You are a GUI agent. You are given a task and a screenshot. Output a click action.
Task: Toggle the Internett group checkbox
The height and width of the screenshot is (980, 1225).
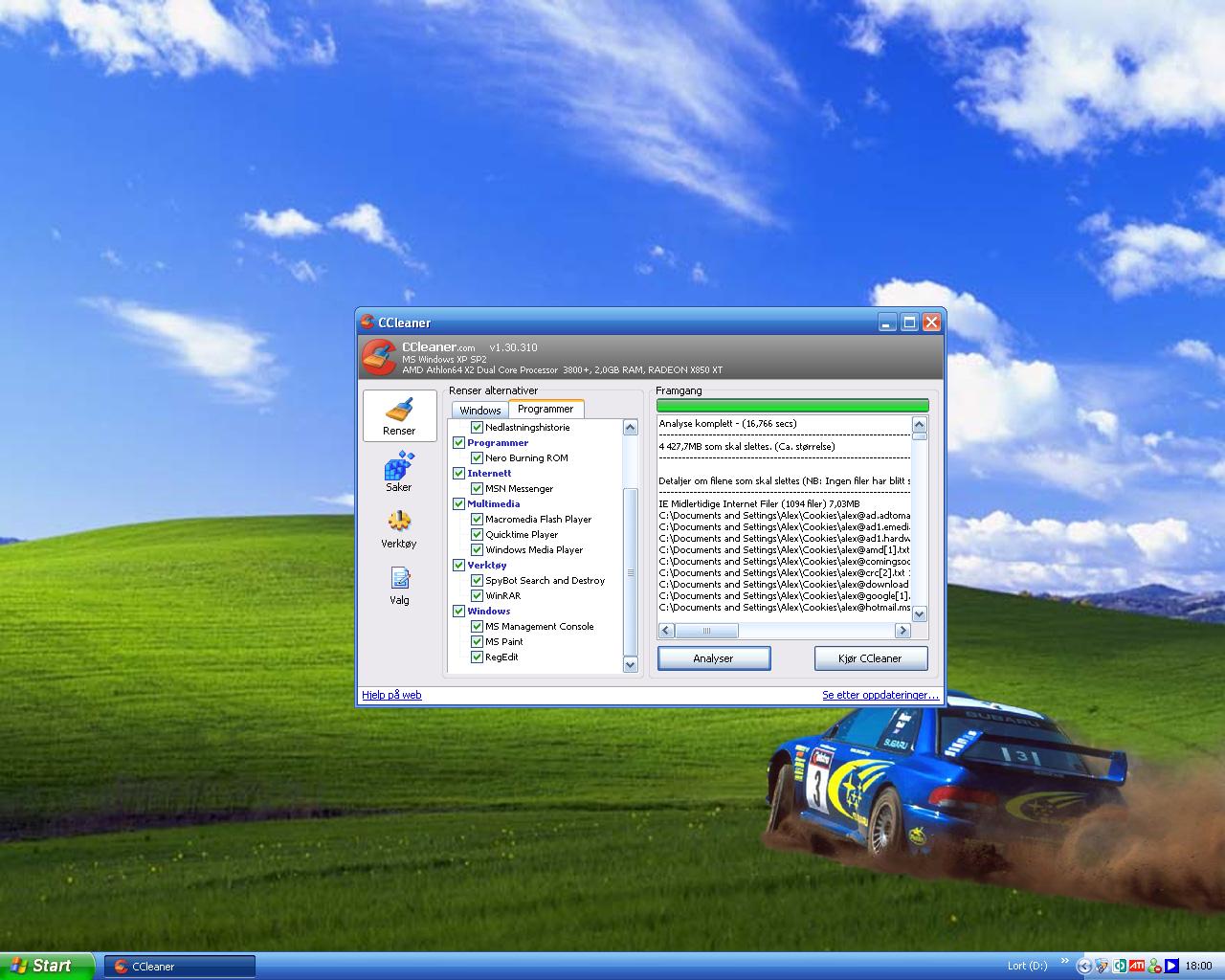click(458, 473)
